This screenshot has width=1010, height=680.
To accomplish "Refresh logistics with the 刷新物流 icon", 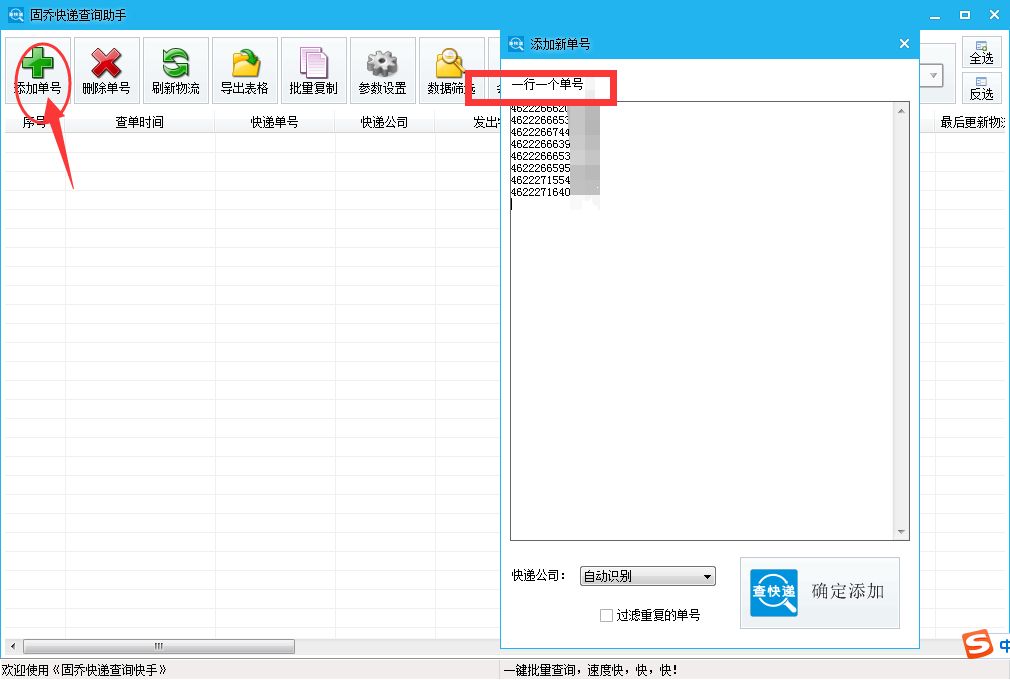I will [x=176, y=71].
